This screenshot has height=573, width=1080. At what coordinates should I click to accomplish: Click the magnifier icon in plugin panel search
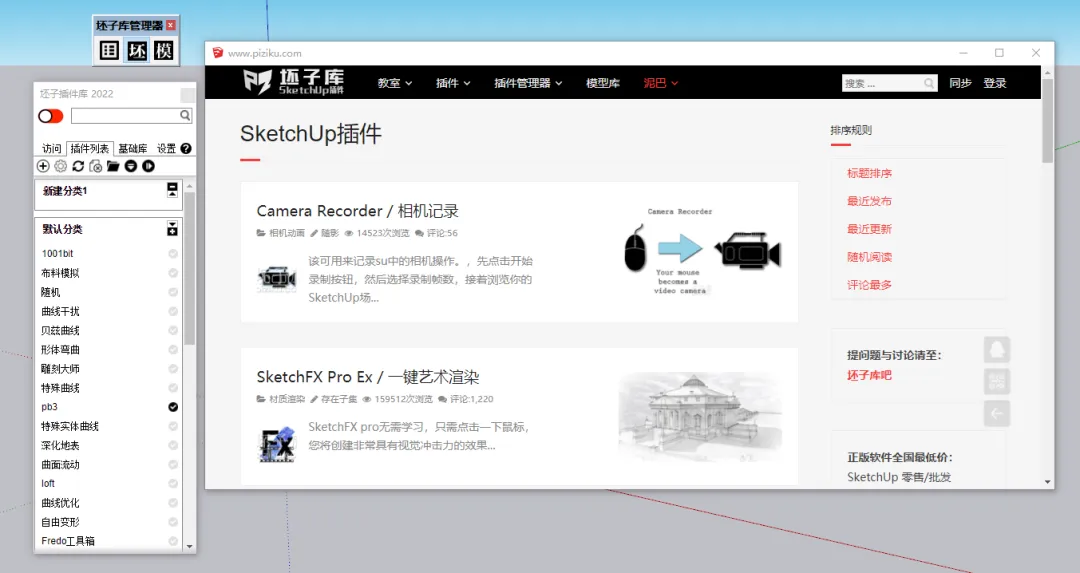(x=185, y=116)
